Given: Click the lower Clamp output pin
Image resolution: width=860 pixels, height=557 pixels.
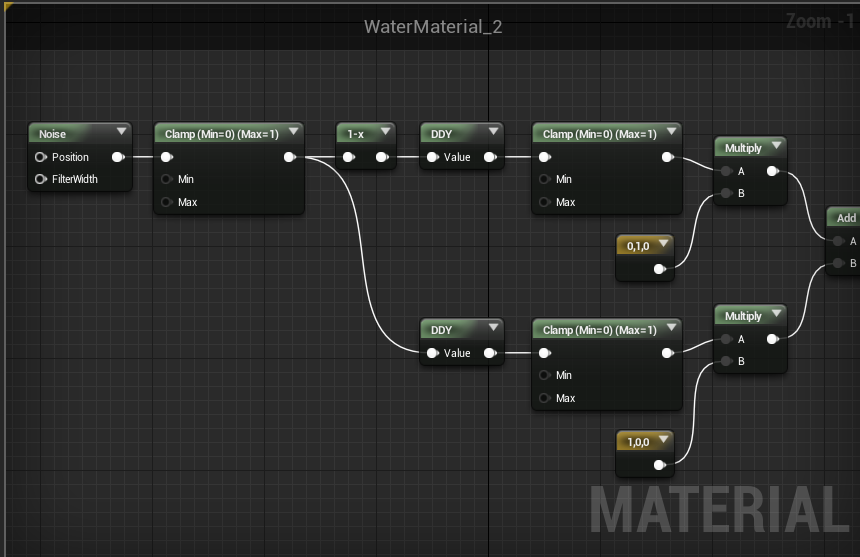Looking at the screenshot, I should click(667, 353).
